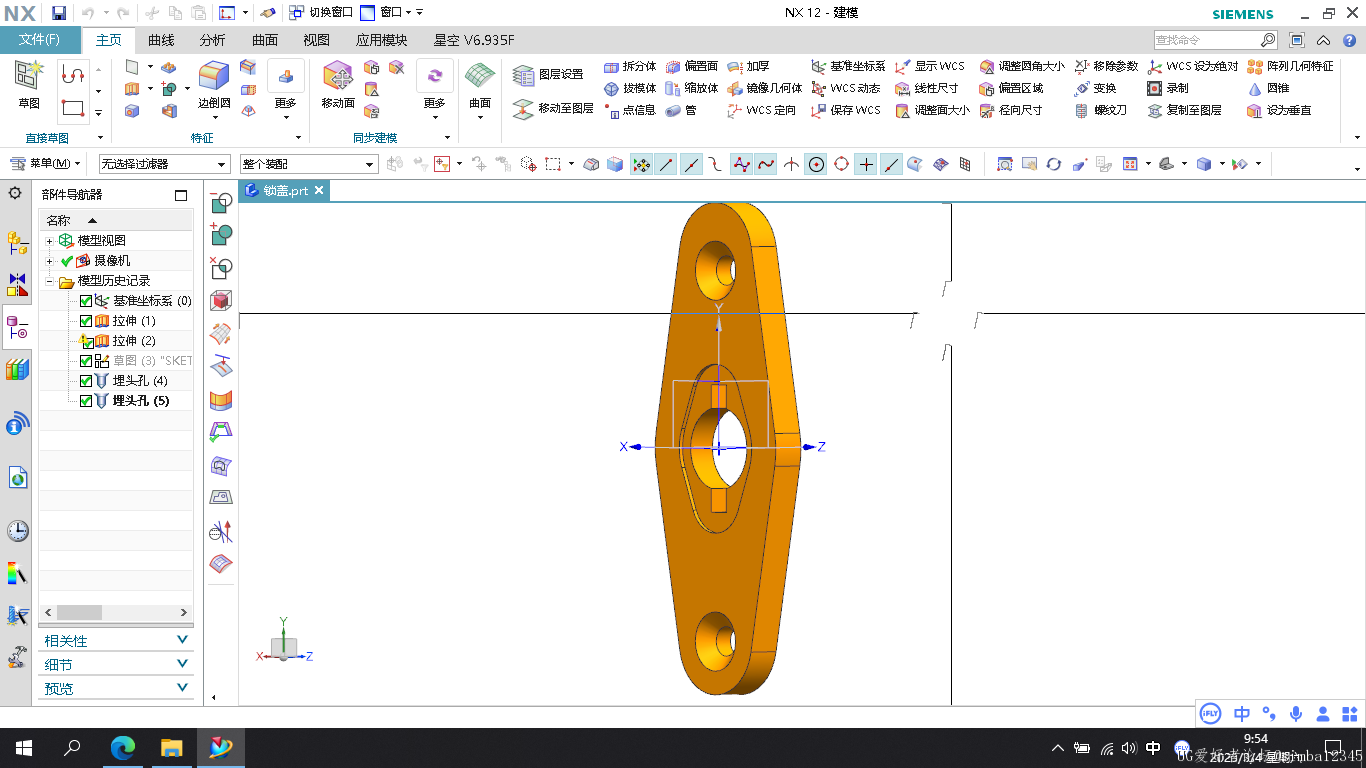This screenshot has width=1366, height=768.
Task: Switch to the 曲面 ribbon tab
Action: (265, 40)
